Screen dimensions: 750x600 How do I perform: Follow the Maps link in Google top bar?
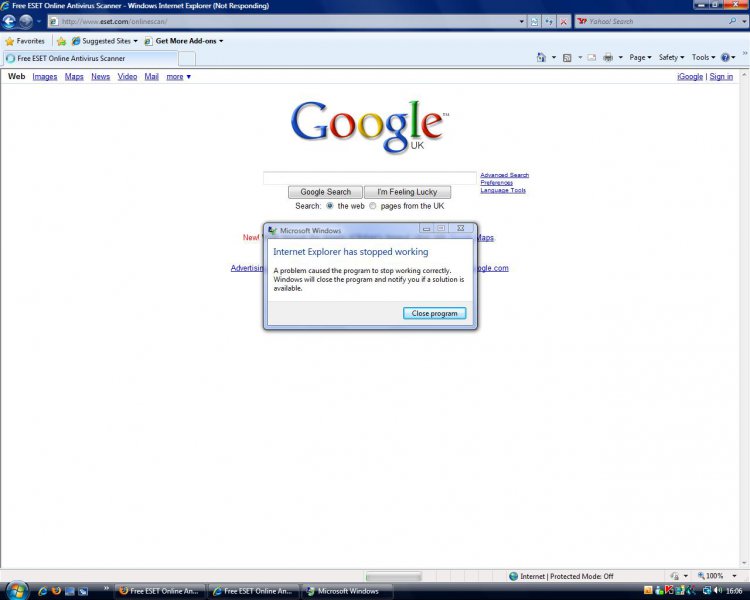pyautogui.click(x=74, y=77)
